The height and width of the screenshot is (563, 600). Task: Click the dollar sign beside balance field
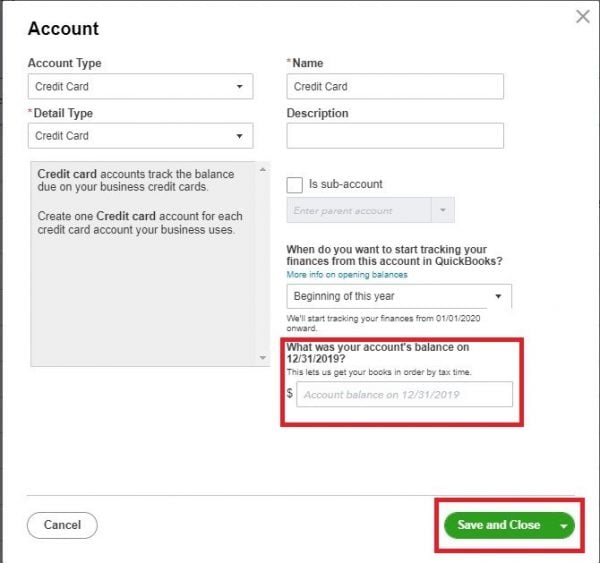tap(290, 394)
